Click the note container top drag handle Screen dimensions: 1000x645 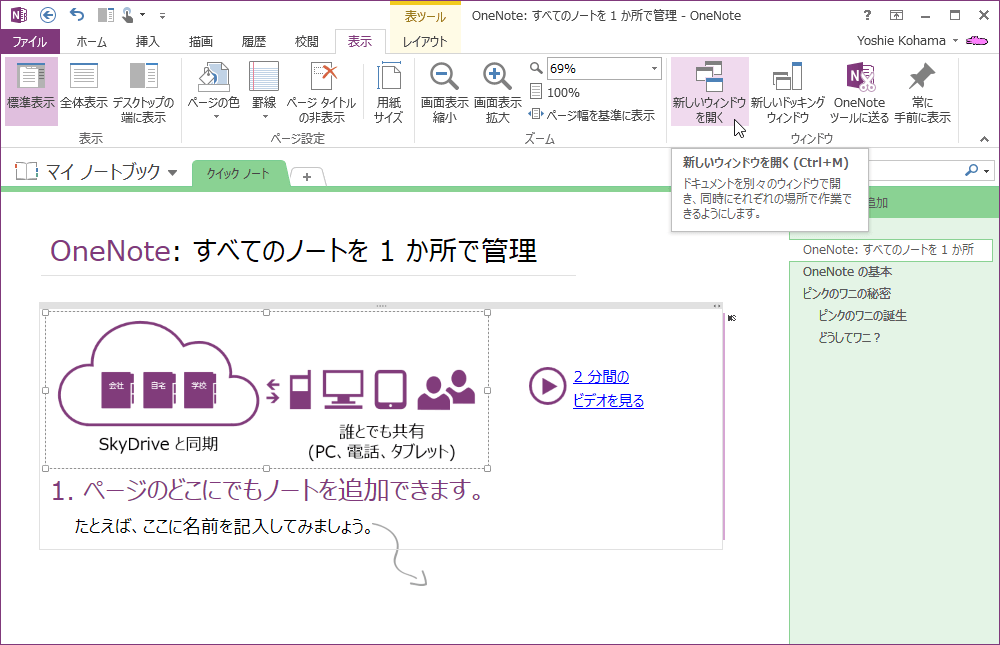point(381,306)
